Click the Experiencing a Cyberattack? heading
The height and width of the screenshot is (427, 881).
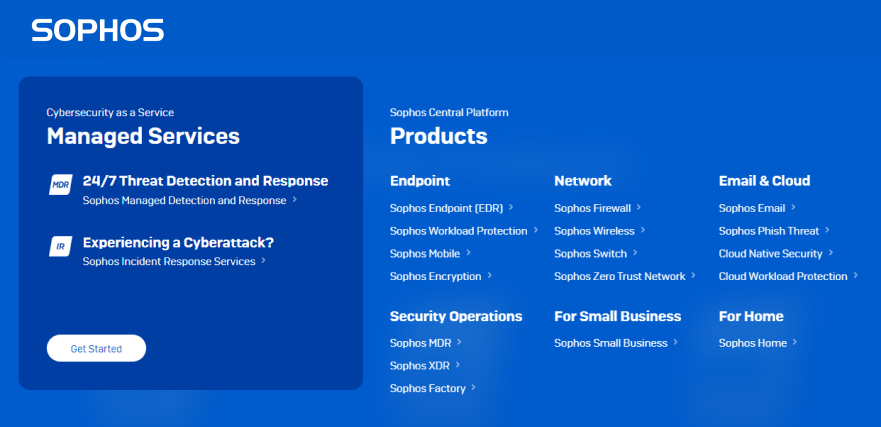178,243
